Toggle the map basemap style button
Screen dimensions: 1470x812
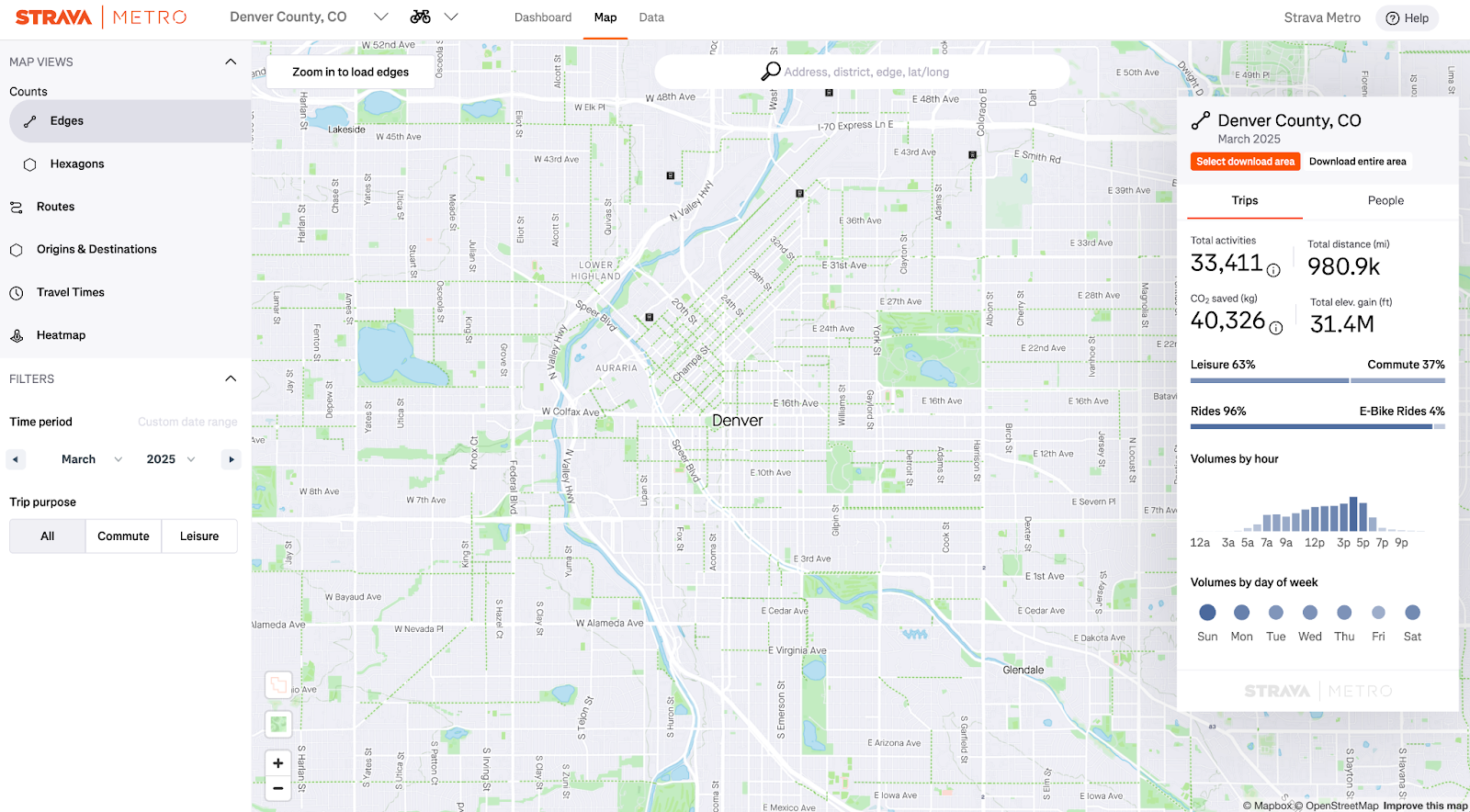[x=278, y=724]
